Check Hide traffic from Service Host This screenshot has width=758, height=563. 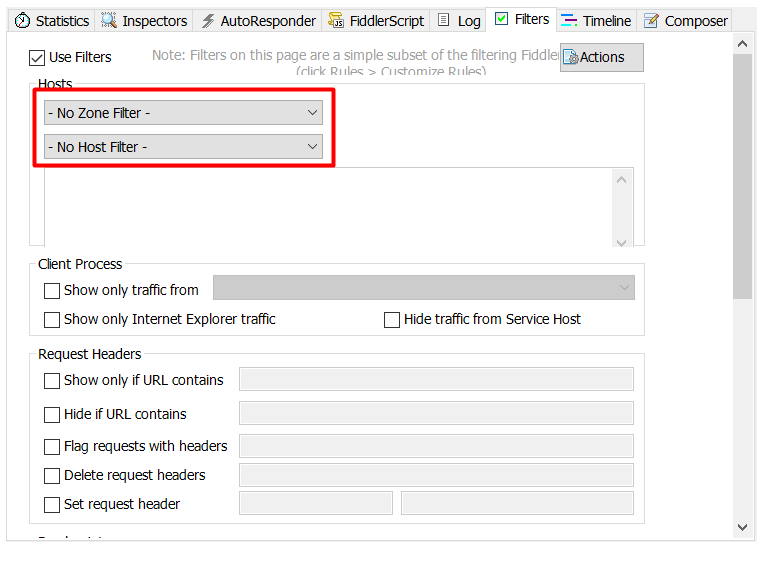tap(392, 320)
